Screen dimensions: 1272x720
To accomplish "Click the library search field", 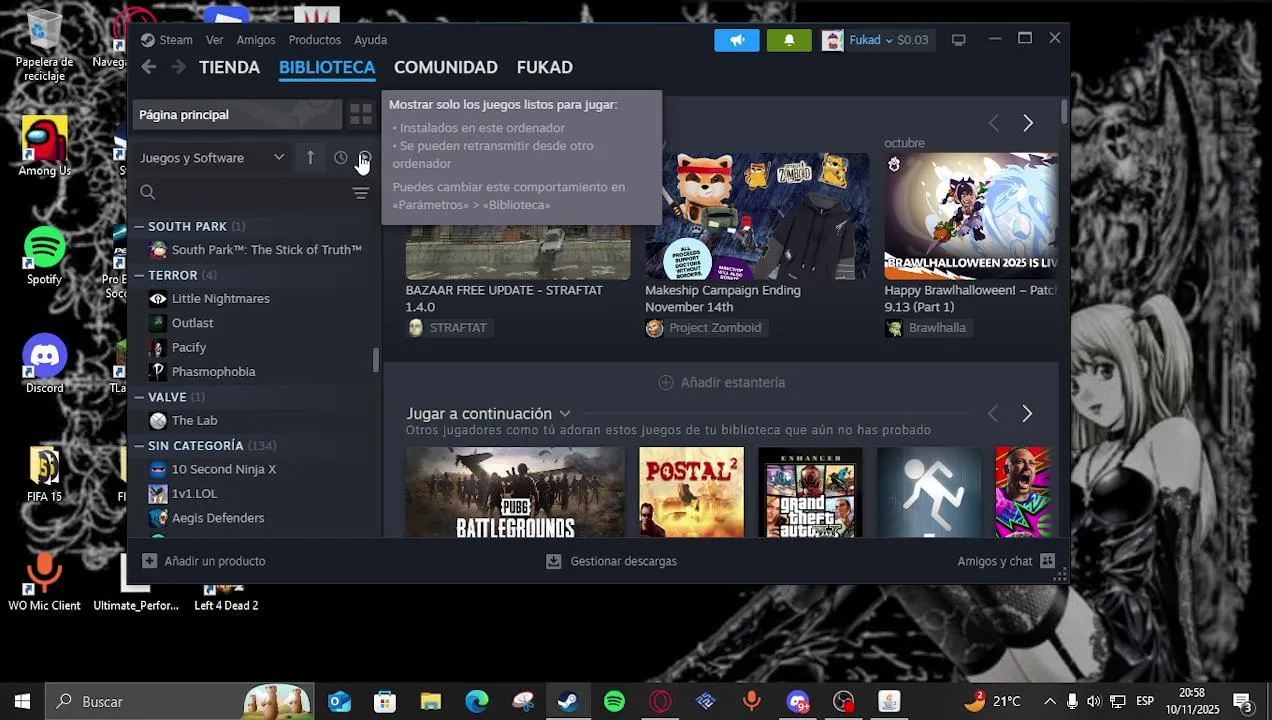I will [242, 192].
